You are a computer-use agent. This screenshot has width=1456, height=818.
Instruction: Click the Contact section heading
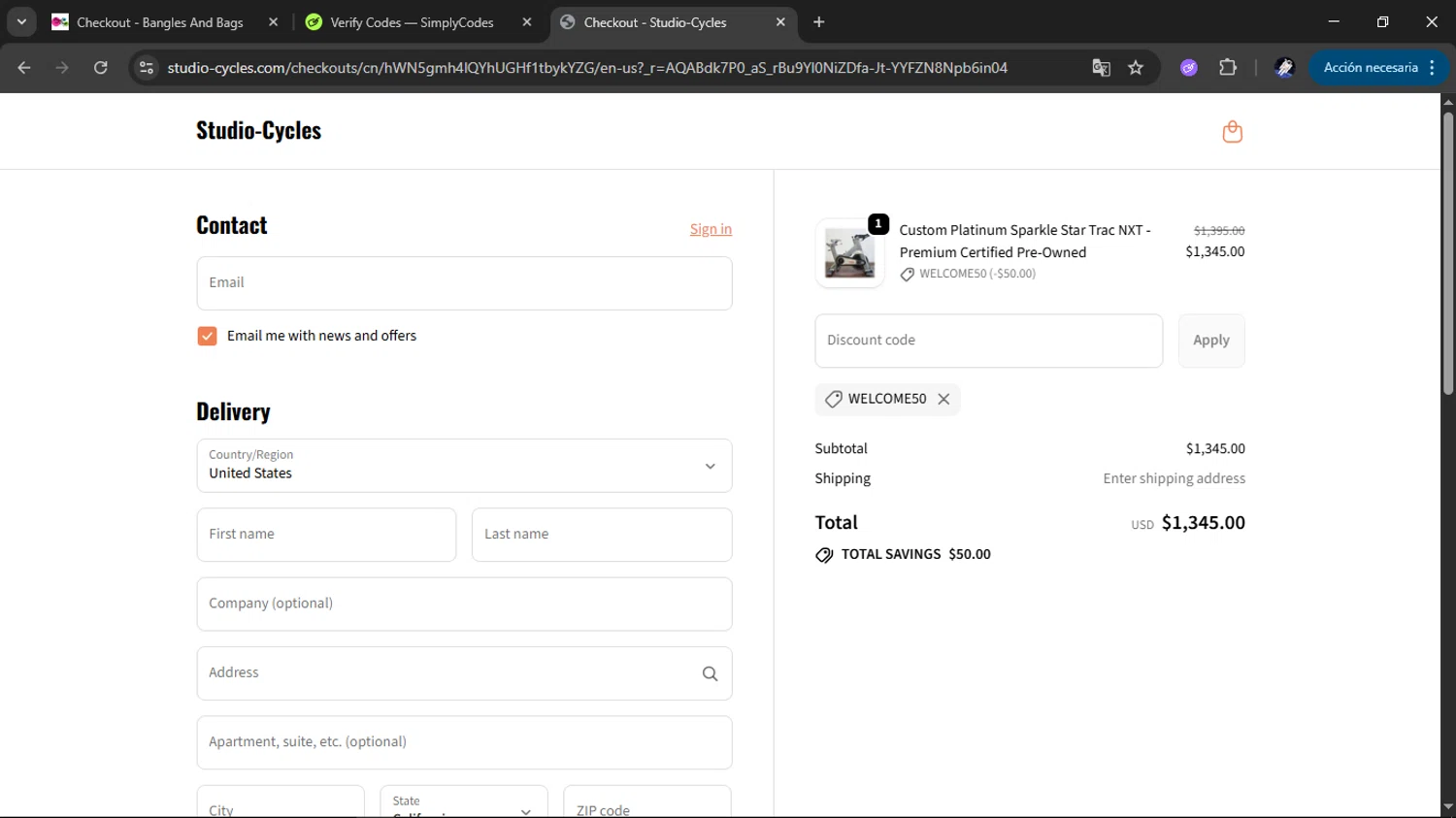point(231,225)
